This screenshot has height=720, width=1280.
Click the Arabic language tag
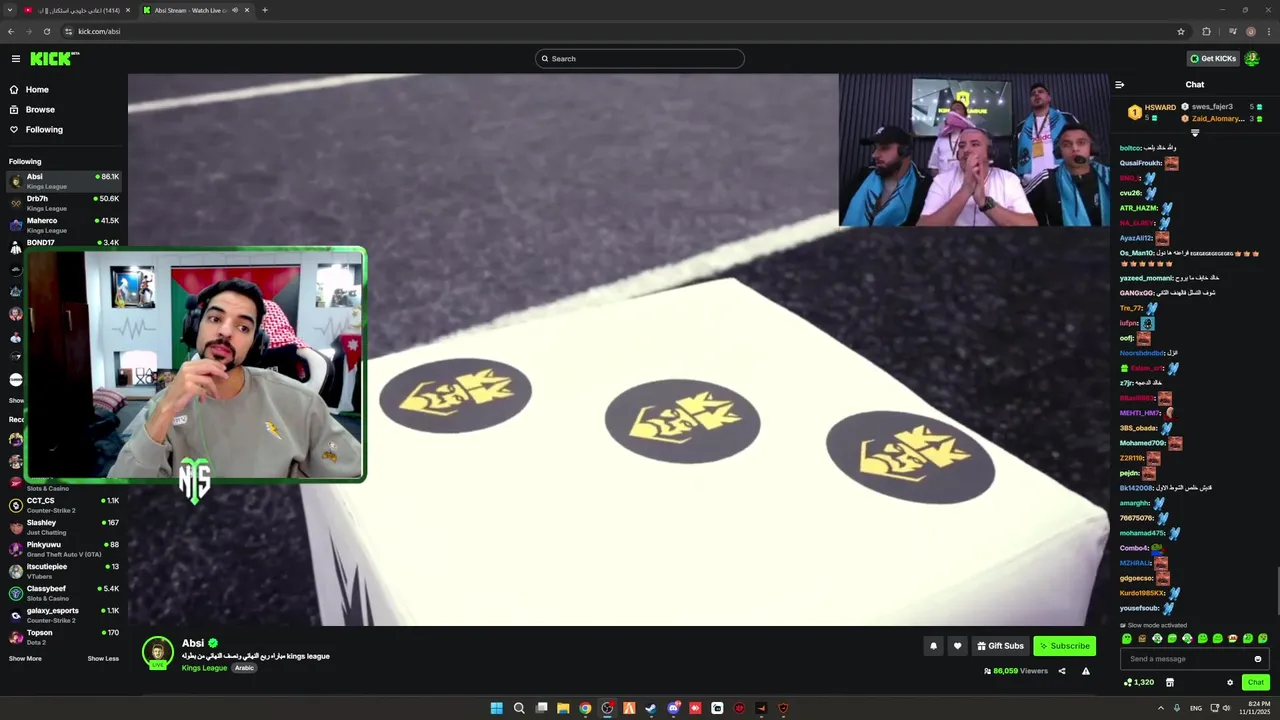coord(244,668)
